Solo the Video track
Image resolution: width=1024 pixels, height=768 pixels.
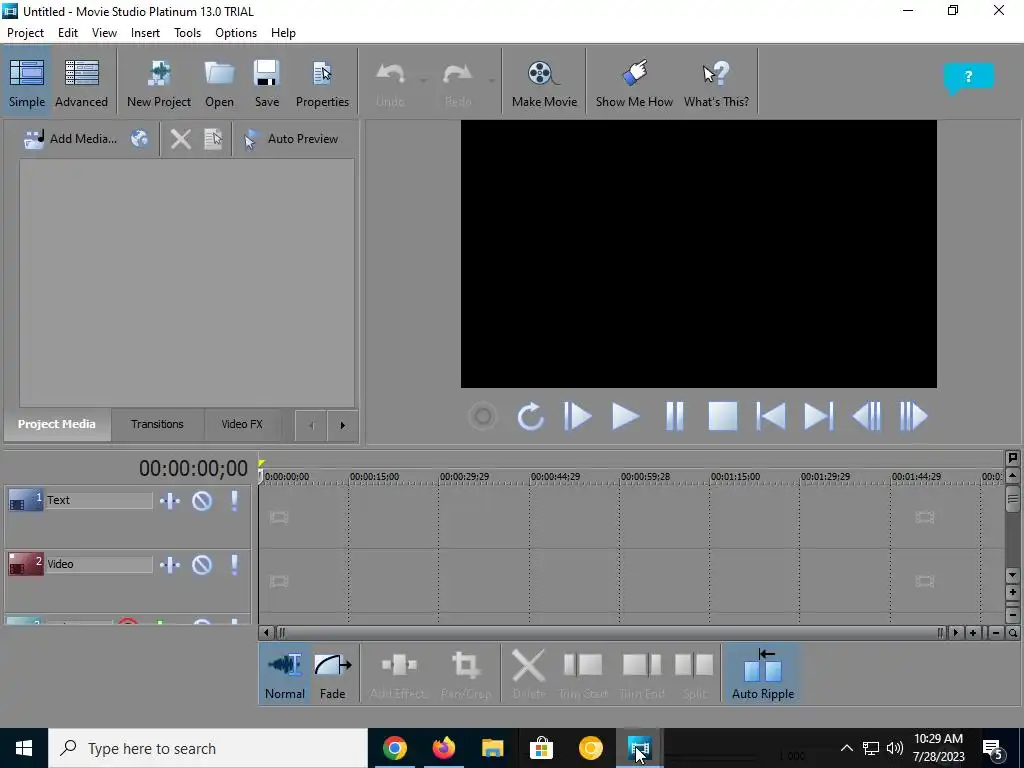click(x=234, y=565)
